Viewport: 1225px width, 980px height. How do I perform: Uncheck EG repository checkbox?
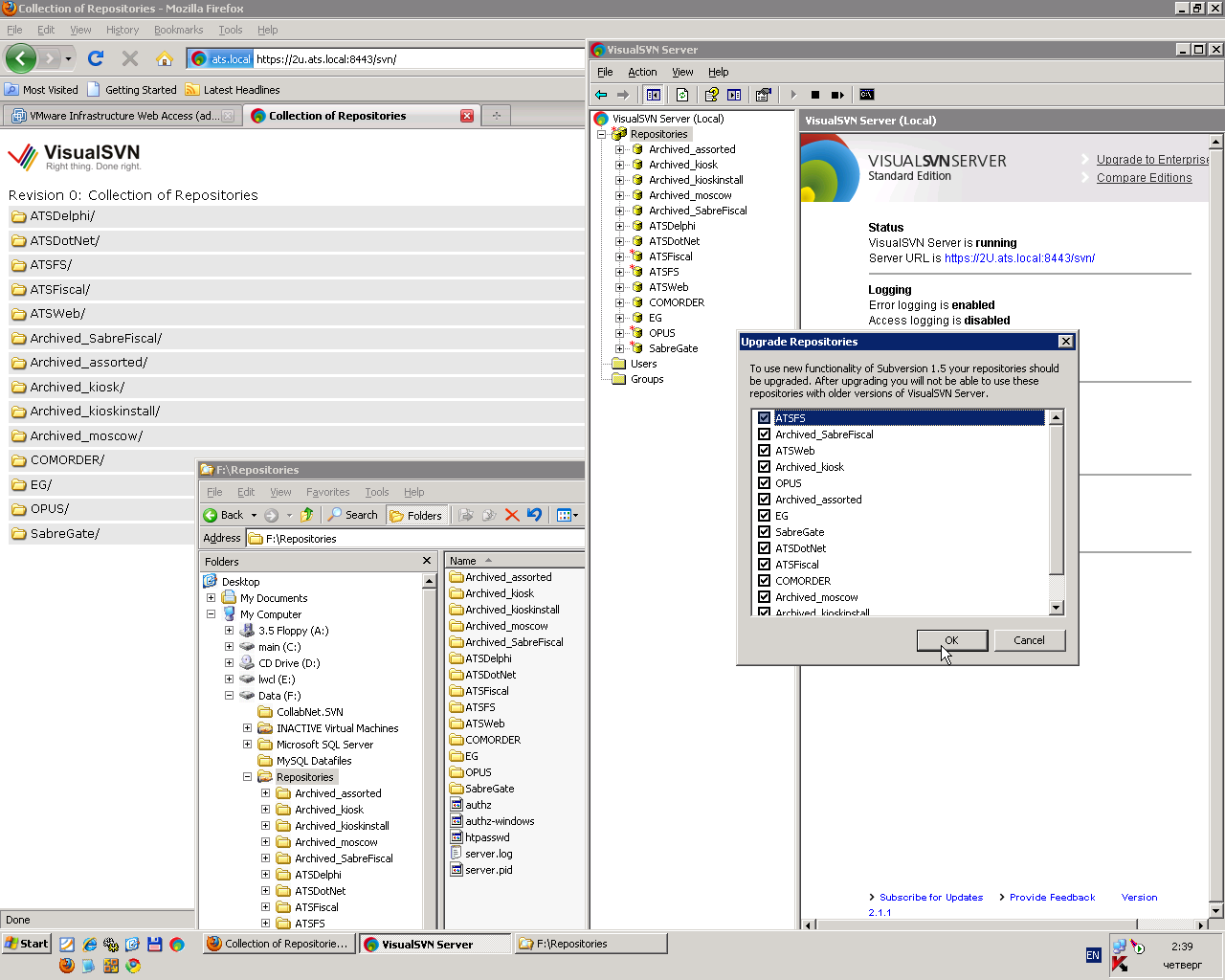point(764,516)
